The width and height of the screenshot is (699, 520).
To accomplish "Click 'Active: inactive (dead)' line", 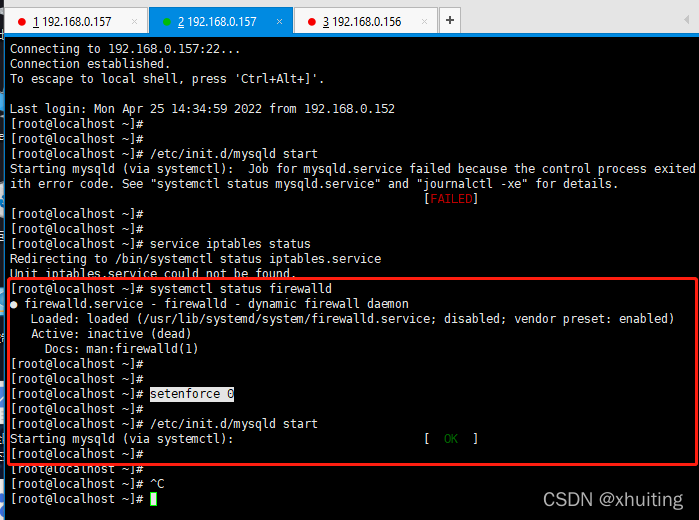I will point(111,334).
